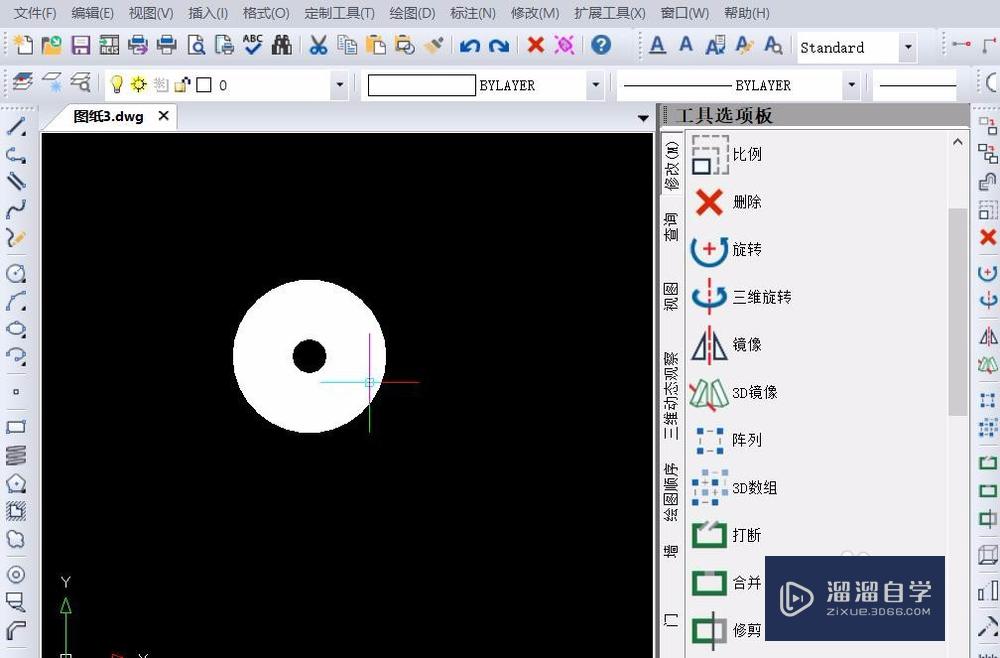Select the Spline tool in left toolbar
This screenshot has width=1000, height=658.
pyautogui.click(x=16, y=208)
